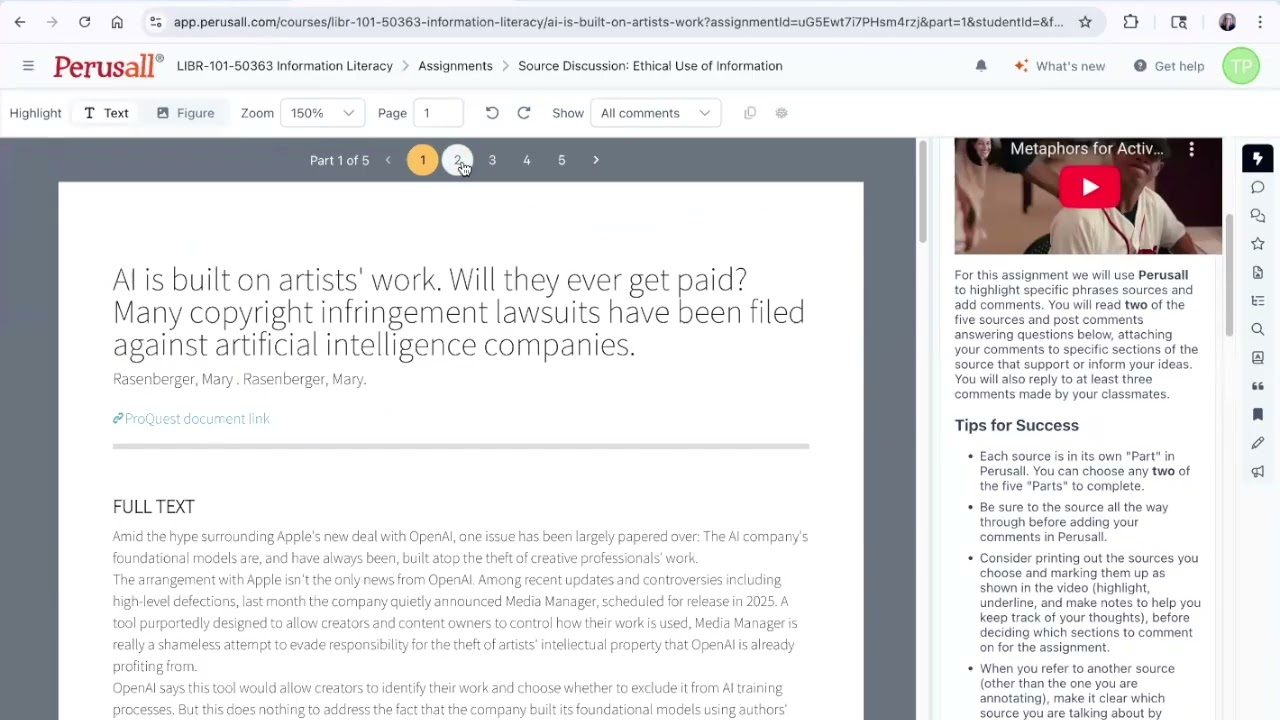Rotate page clockwise
This screenshot has height=720, width=1280.
pyautogui.click(x=523, y=113)
